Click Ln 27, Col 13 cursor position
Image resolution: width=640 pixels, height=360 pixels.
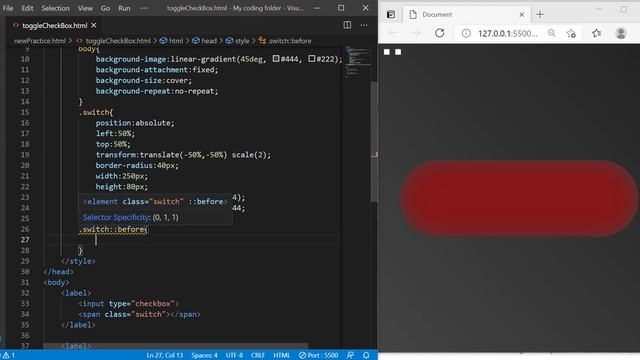pyautogui.click(x=165, y=356)
